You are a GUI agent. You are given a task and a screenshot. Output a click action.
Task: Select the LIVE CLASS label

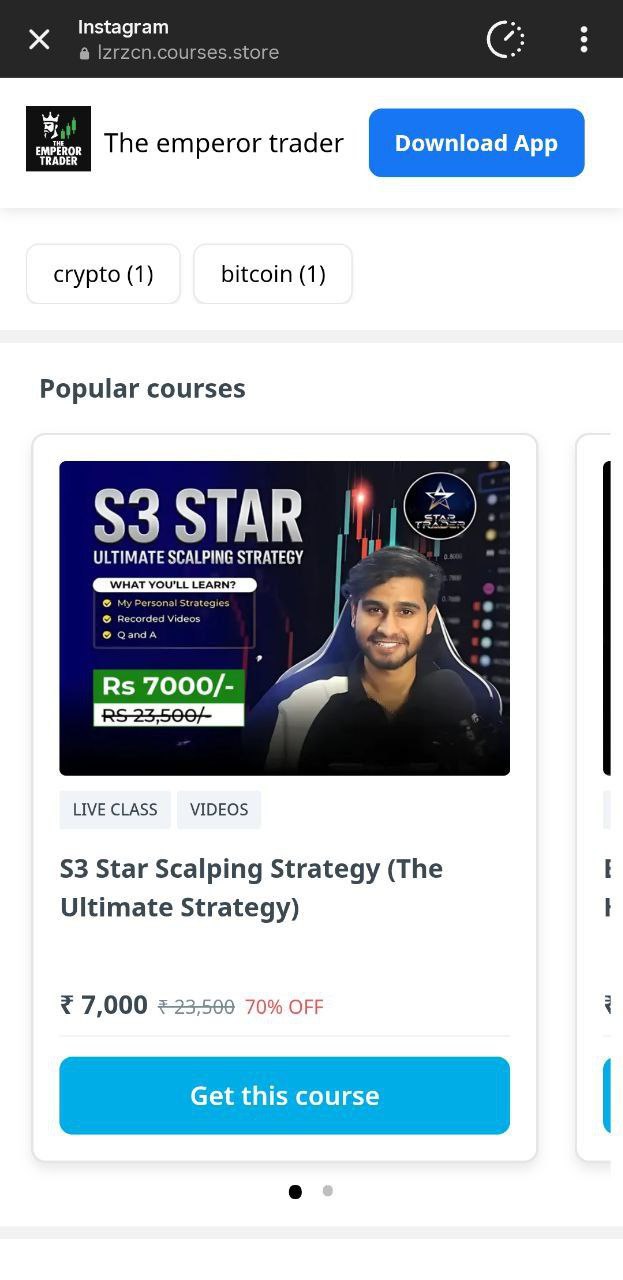[x=115, y=810]
